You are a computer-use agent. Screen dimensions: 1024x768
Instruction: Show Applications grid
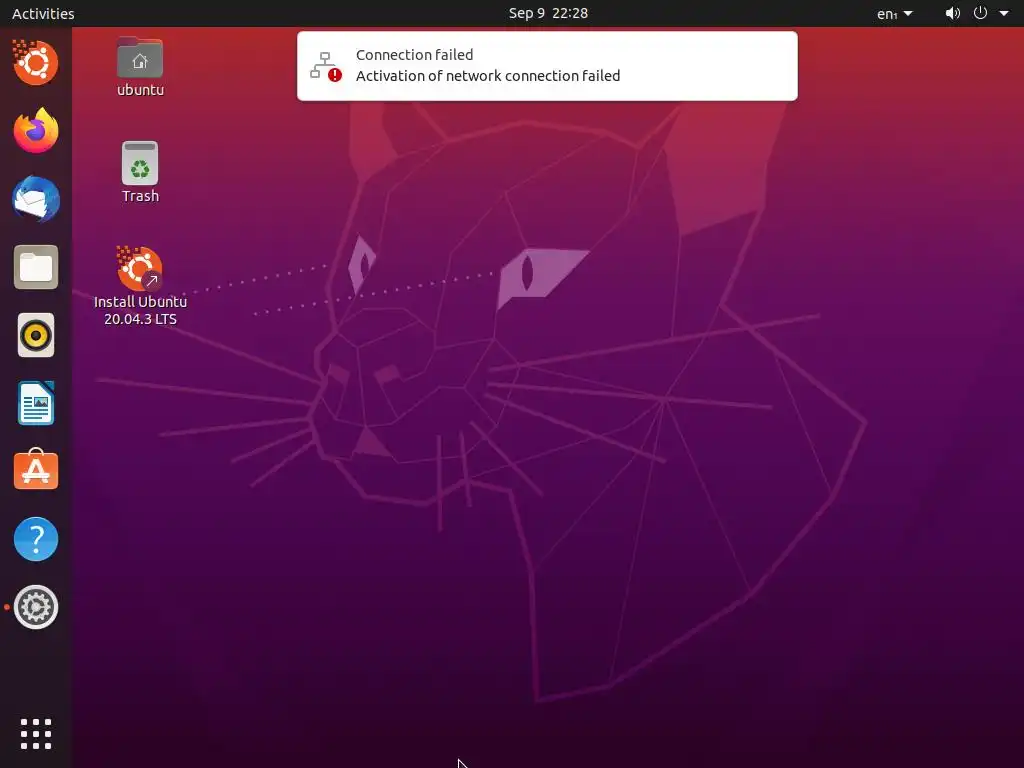click(x=36, y=733)
